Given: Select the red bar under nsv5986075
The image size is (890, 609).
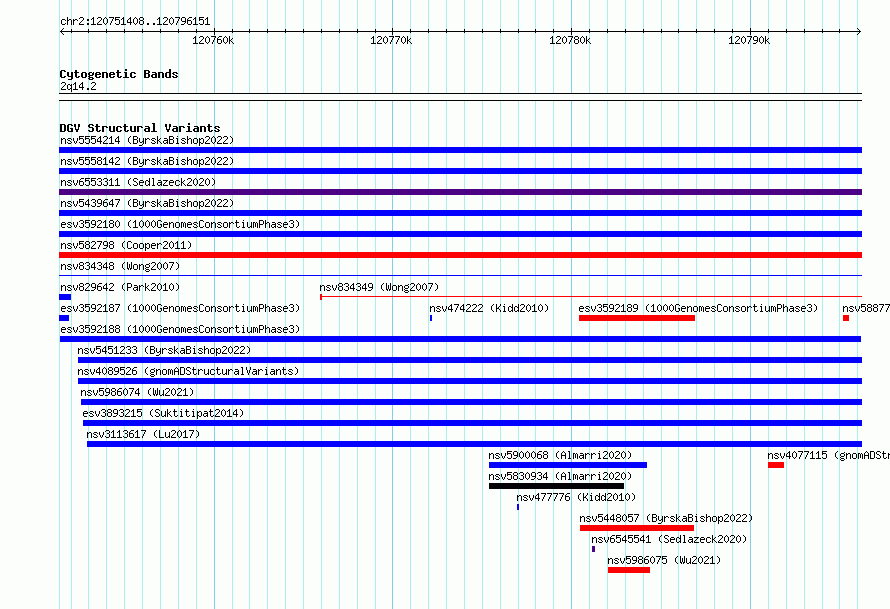Looking at the screenshot, I should [629, 570].
